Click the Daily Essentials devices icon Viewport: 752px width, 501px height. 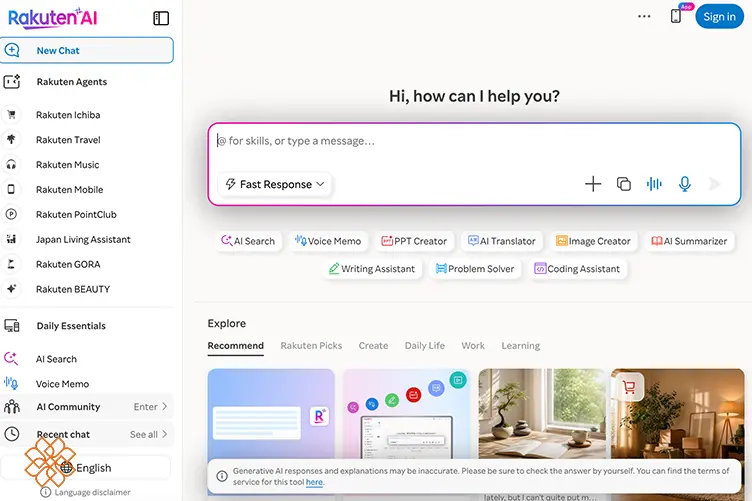(x=12, y=326)
